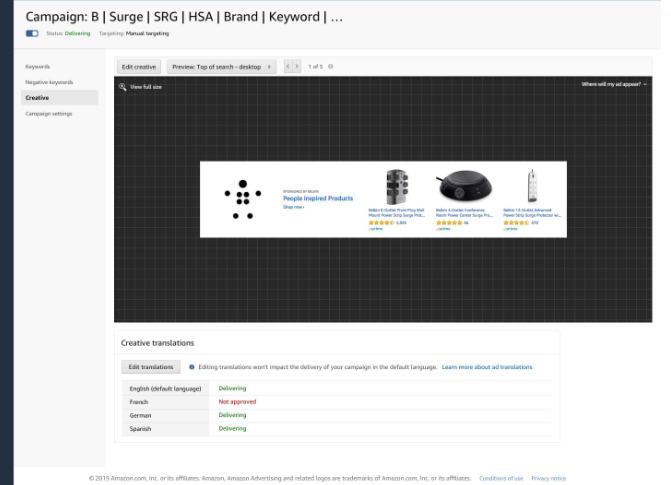Click the 1 of 5 page counter
671x485 pixels.
315,66
